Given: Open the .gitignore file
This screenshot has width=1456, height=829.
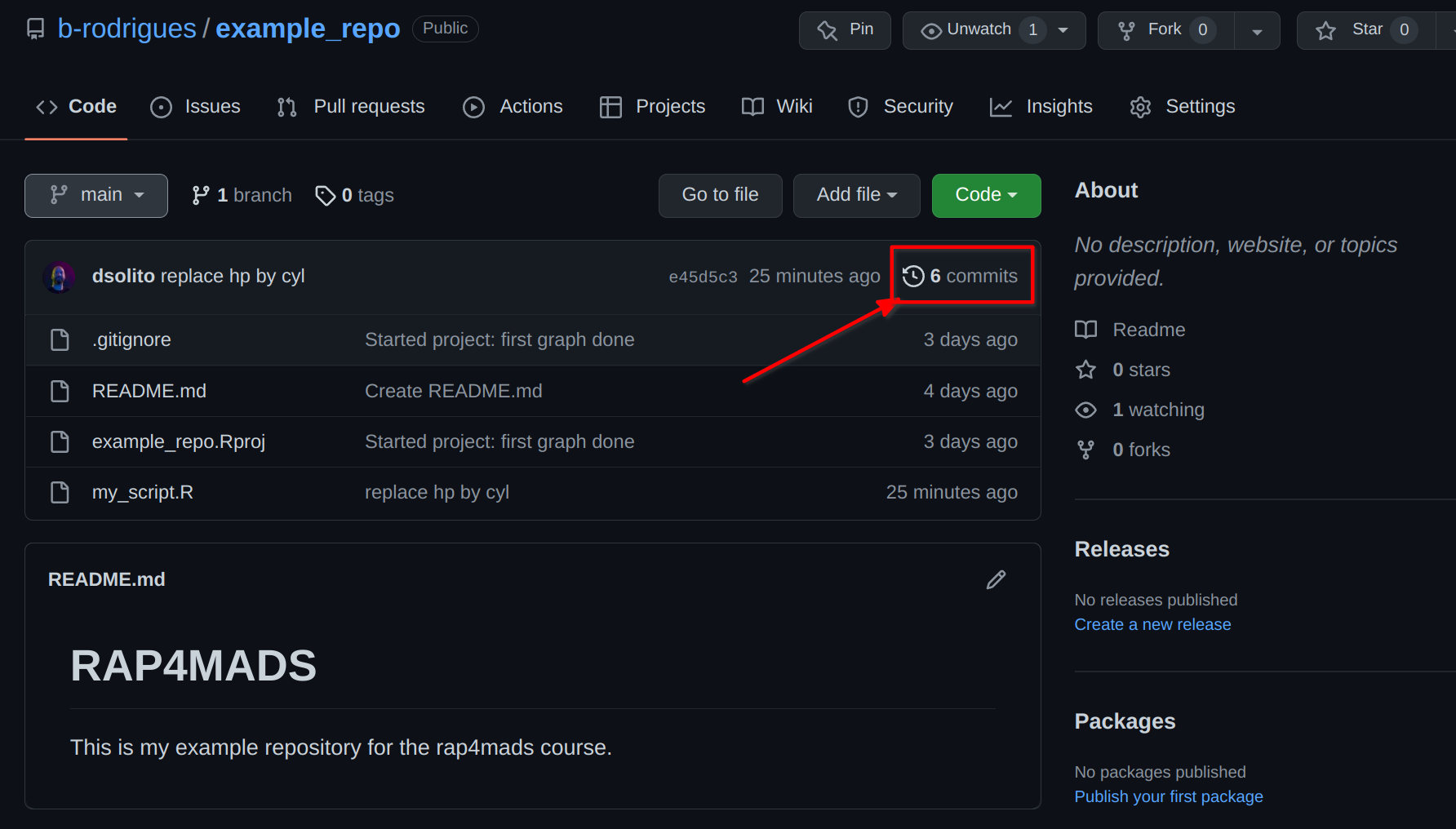Looking at the screenshot, I should click(131, 339).
